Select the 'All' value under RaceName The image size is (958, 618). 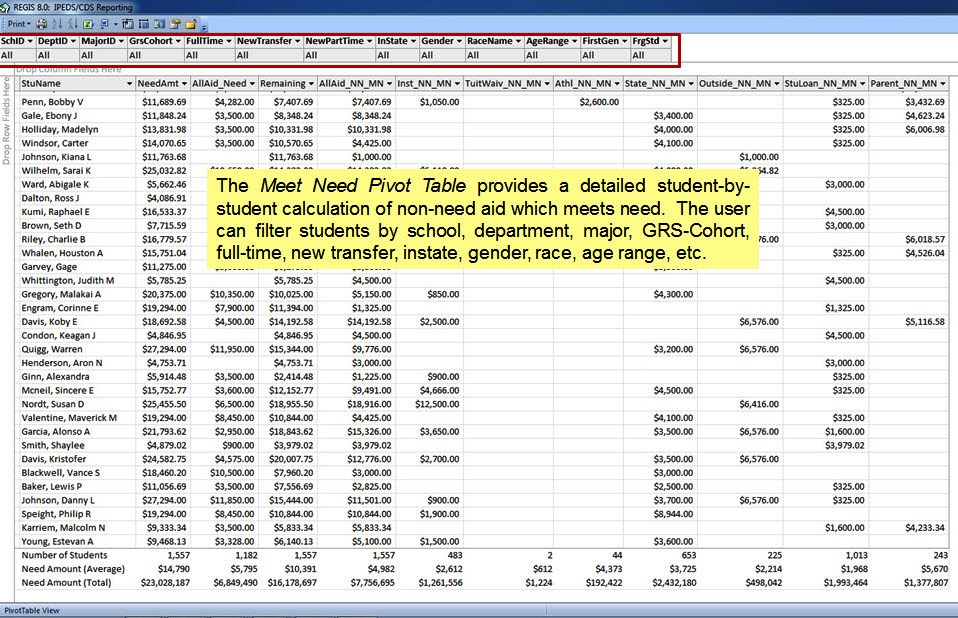pyautogui.click(x=473, y=55)
